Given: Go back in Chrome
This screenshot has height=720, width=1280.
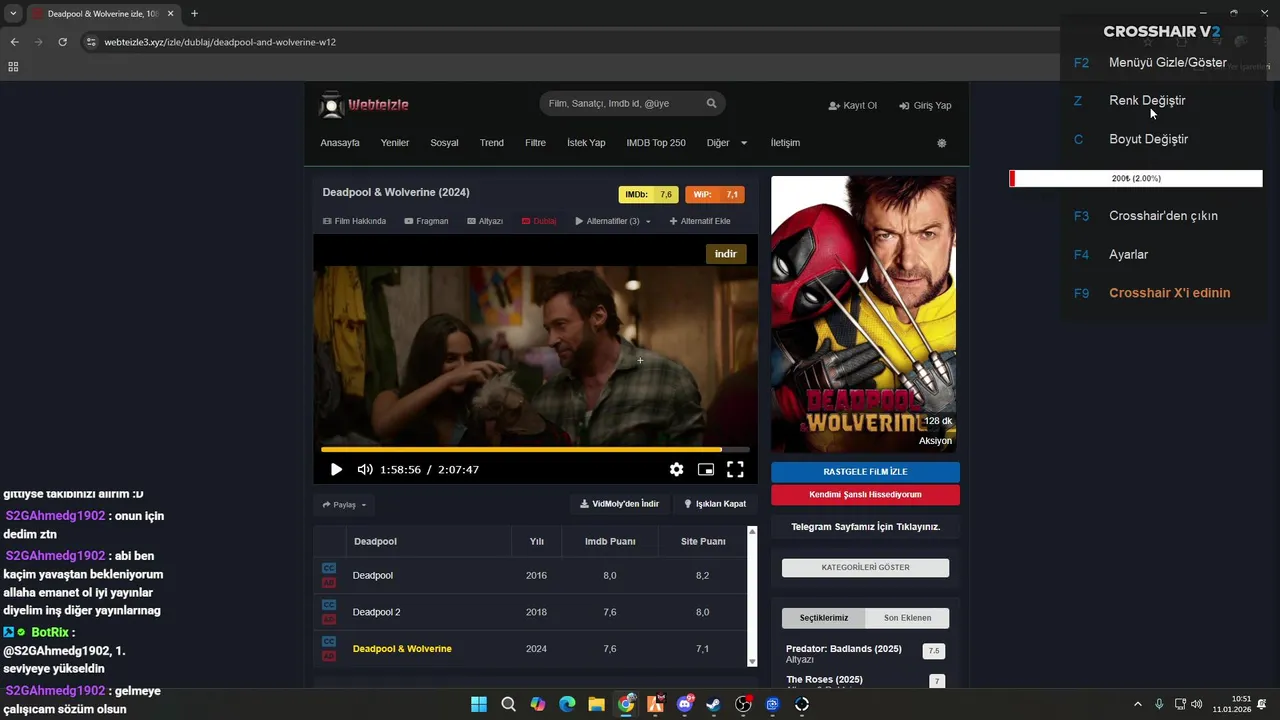Looking at the screenshot, I should click(x=15, y=42).
